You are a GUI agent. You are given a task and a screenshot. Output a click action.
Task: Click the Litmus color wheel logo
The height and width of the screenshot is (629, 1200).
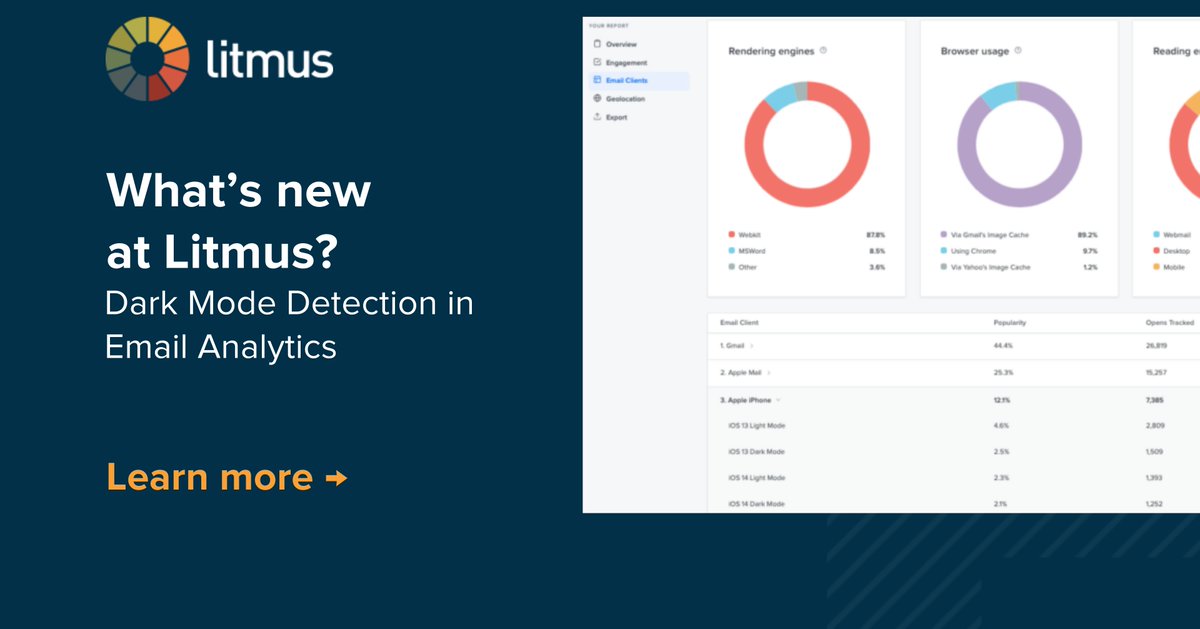pyautogui.click(x=147, y=59)
